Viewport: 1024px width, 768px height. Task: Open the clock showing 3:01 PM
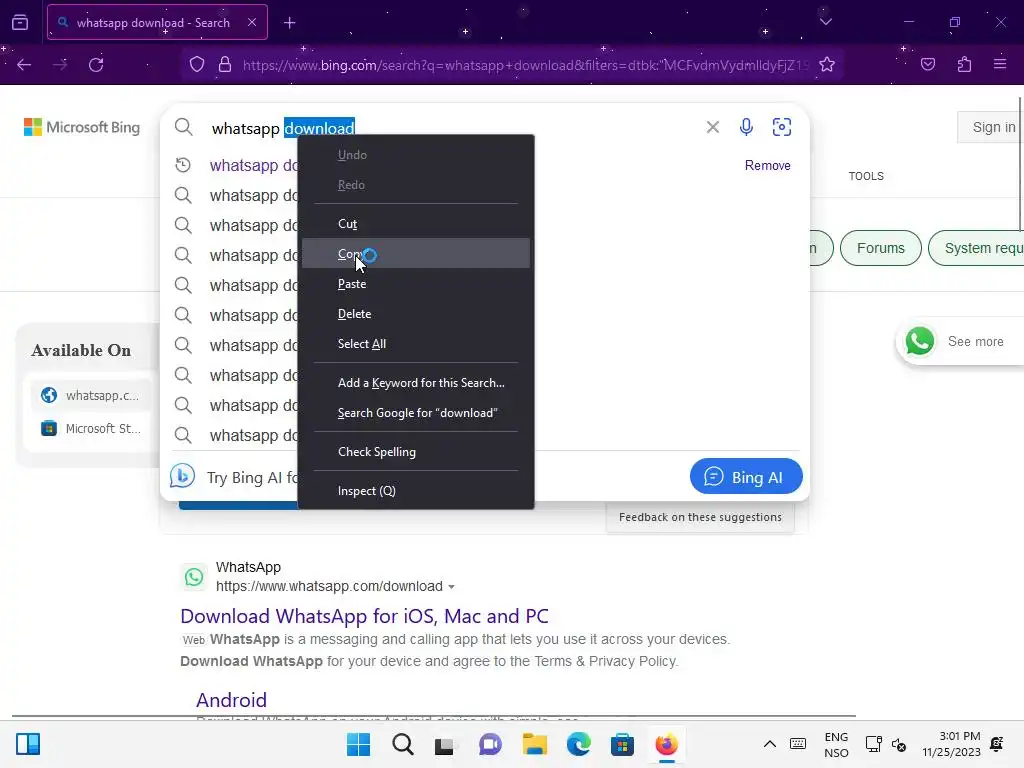[952, 744]
